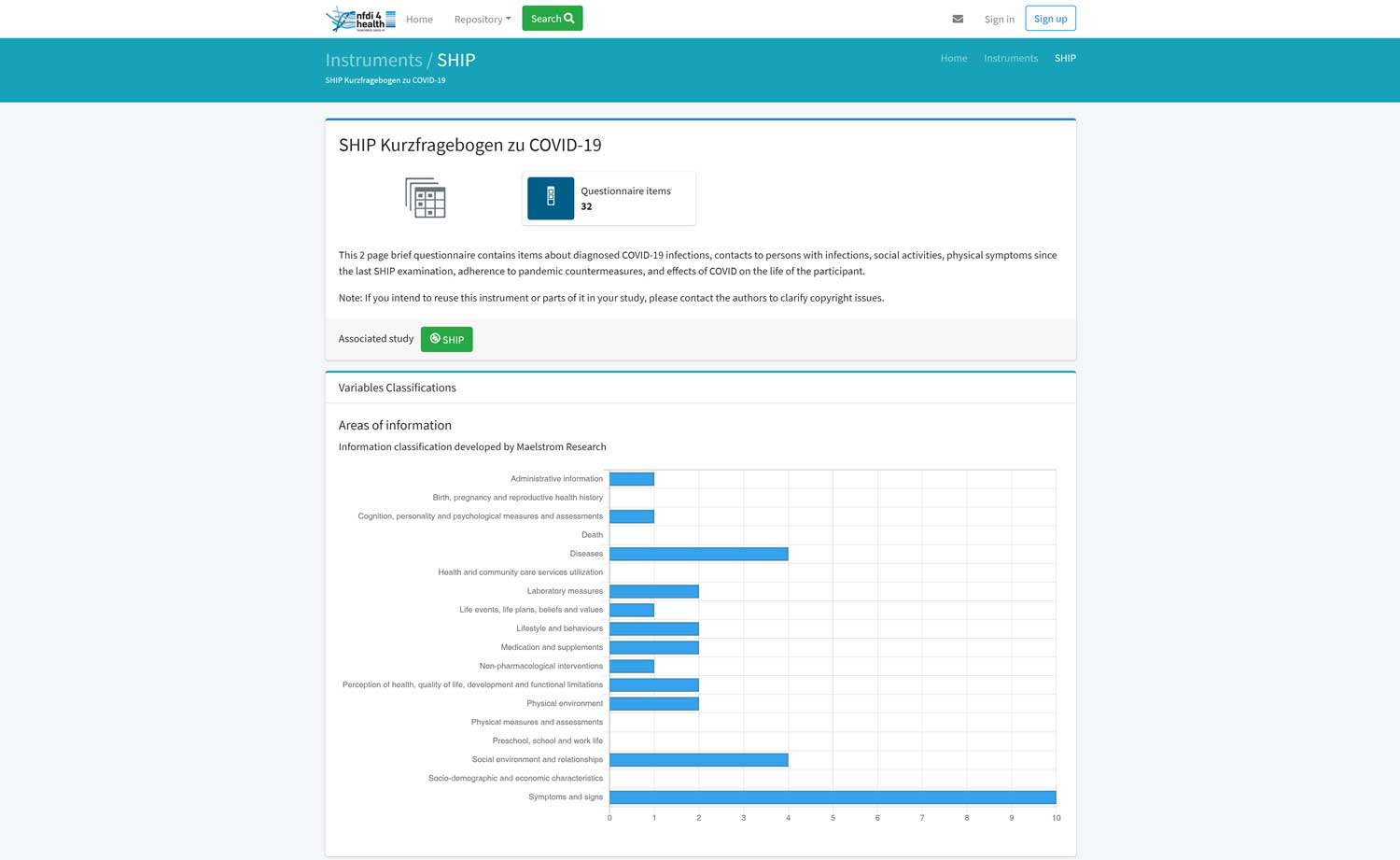1400x860 pixels.
Task: Click Cognition, personality and psychological bar
Action: 632,516
